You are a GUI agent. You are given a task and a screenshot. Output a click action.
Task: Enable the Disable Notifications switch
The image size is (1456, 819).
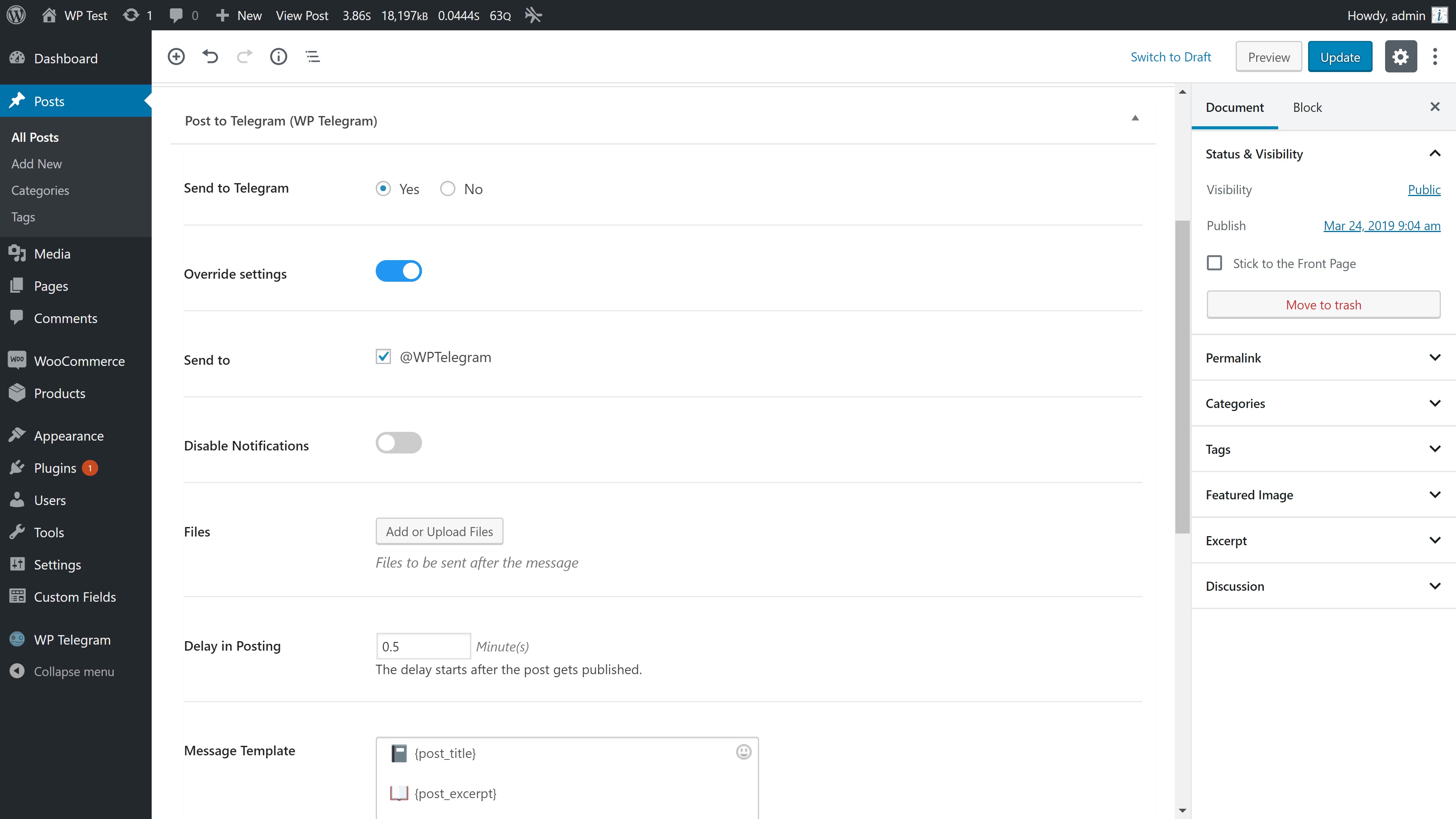pos(399,443)
